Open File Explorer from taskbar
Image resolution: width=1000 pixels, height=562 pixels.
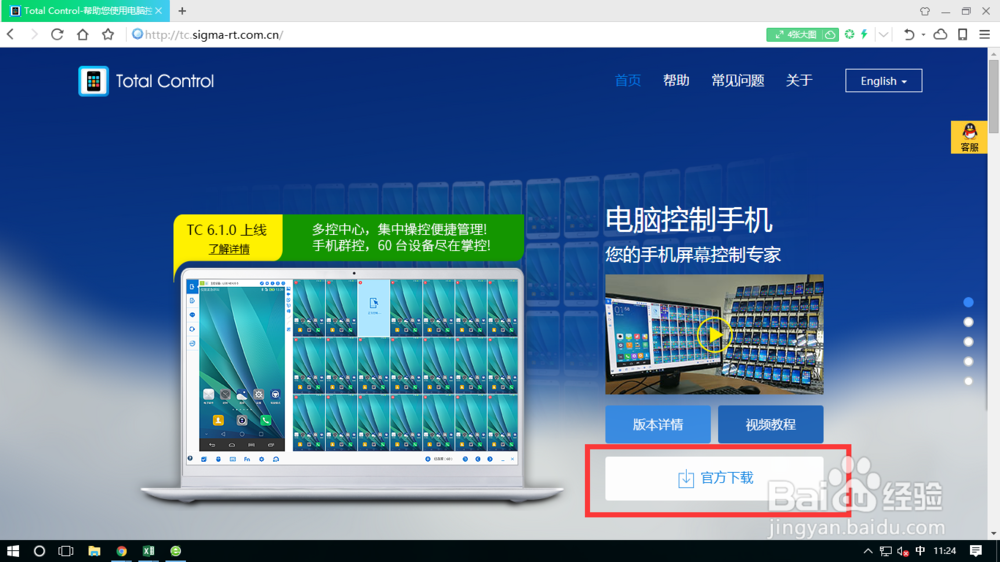pyautogui.click(x=94, y=551)
